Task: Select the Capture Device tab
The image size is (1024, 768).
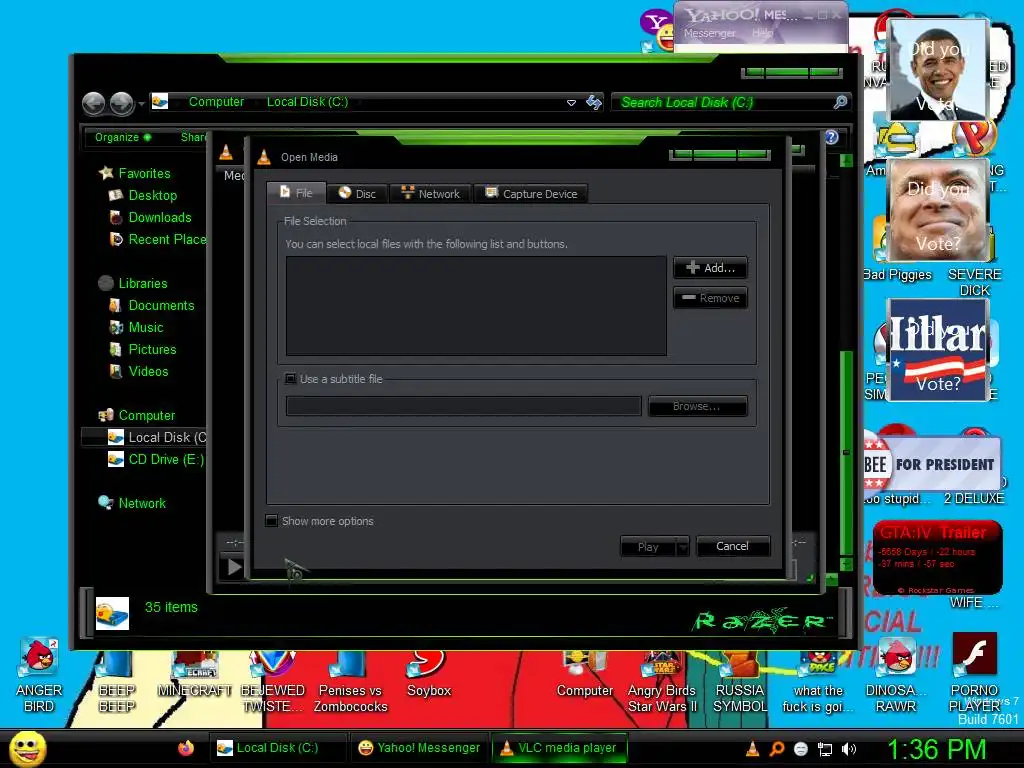Action: [x=531, y=193]
